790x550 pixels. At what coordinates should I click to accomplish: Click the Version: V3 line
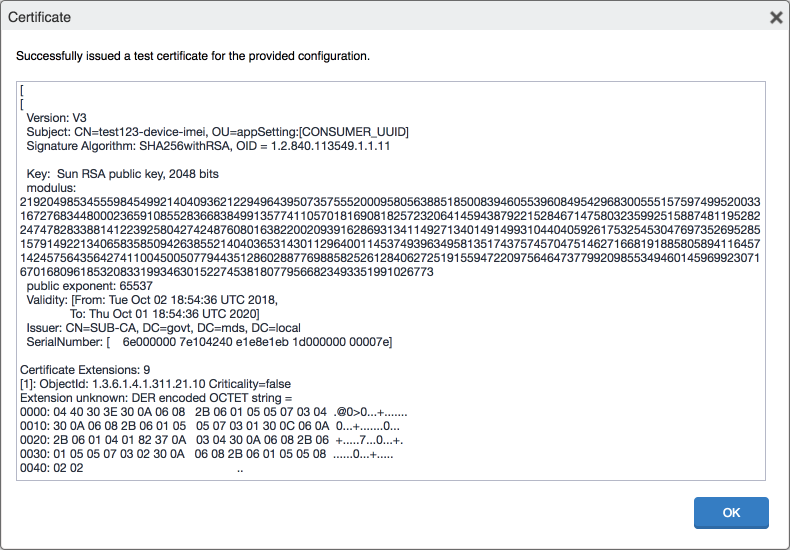(x=57, y=118)
